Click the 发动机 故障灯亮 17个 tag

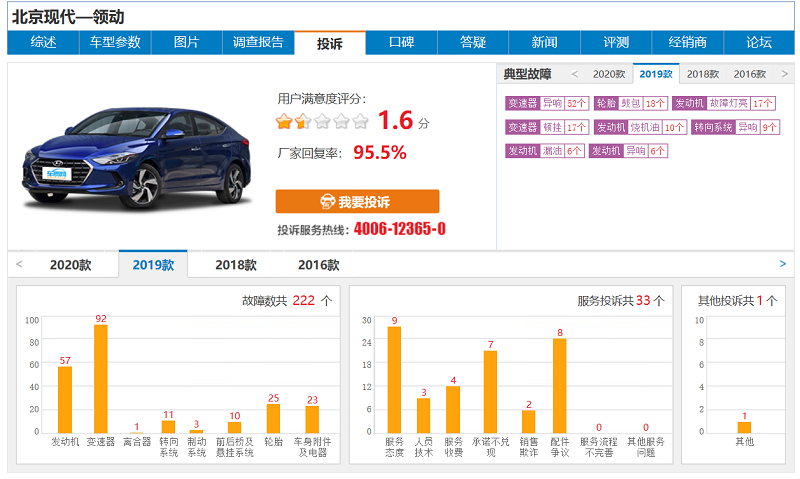[723, 104]
